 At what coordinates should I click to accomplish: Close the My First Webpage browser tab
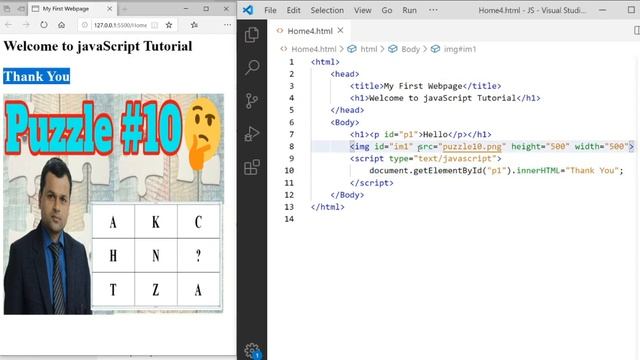pos(109,9)
